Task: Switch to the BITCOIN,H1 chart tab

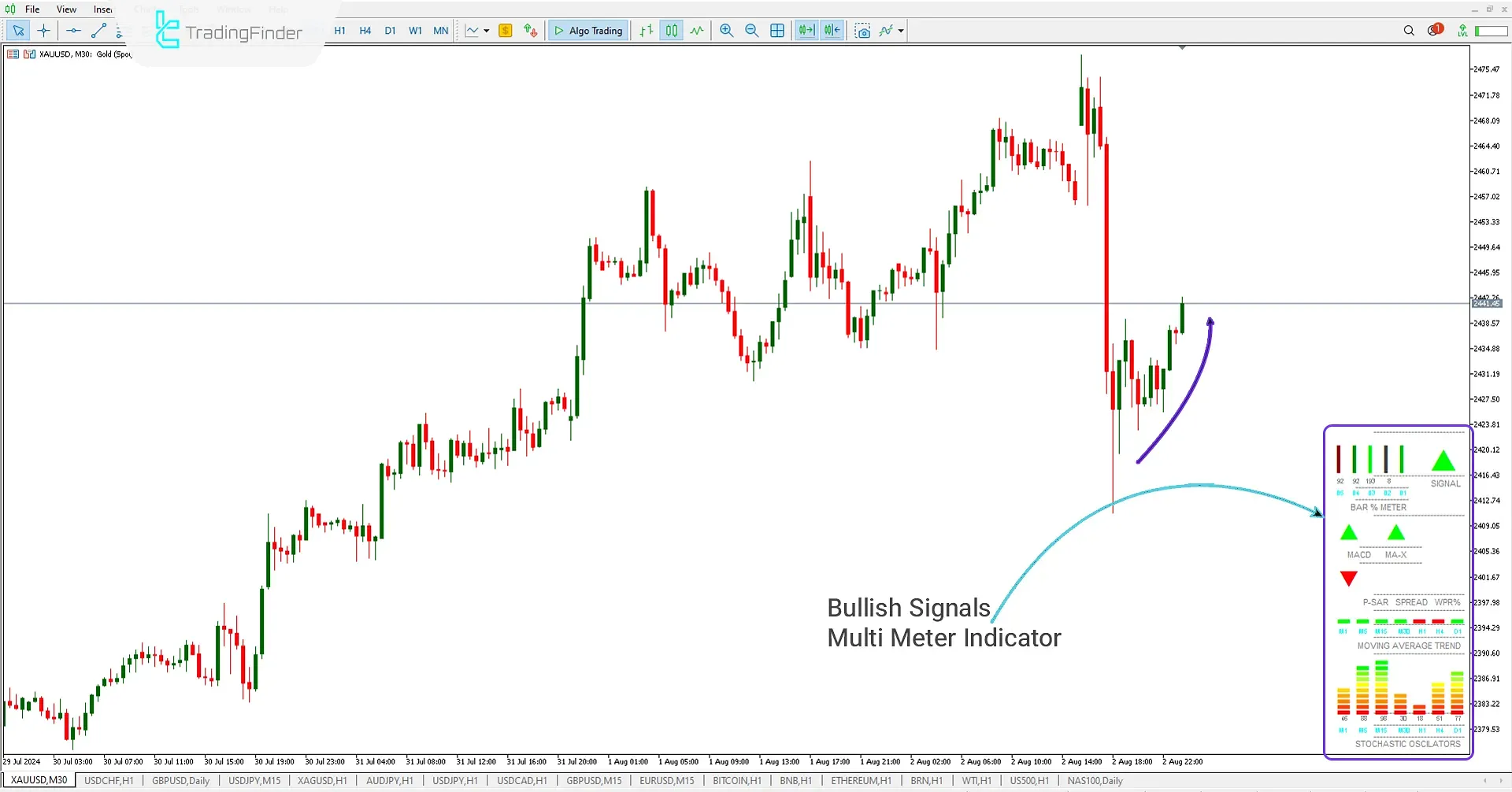Action: pyautogui.click(x=736, y=780)
